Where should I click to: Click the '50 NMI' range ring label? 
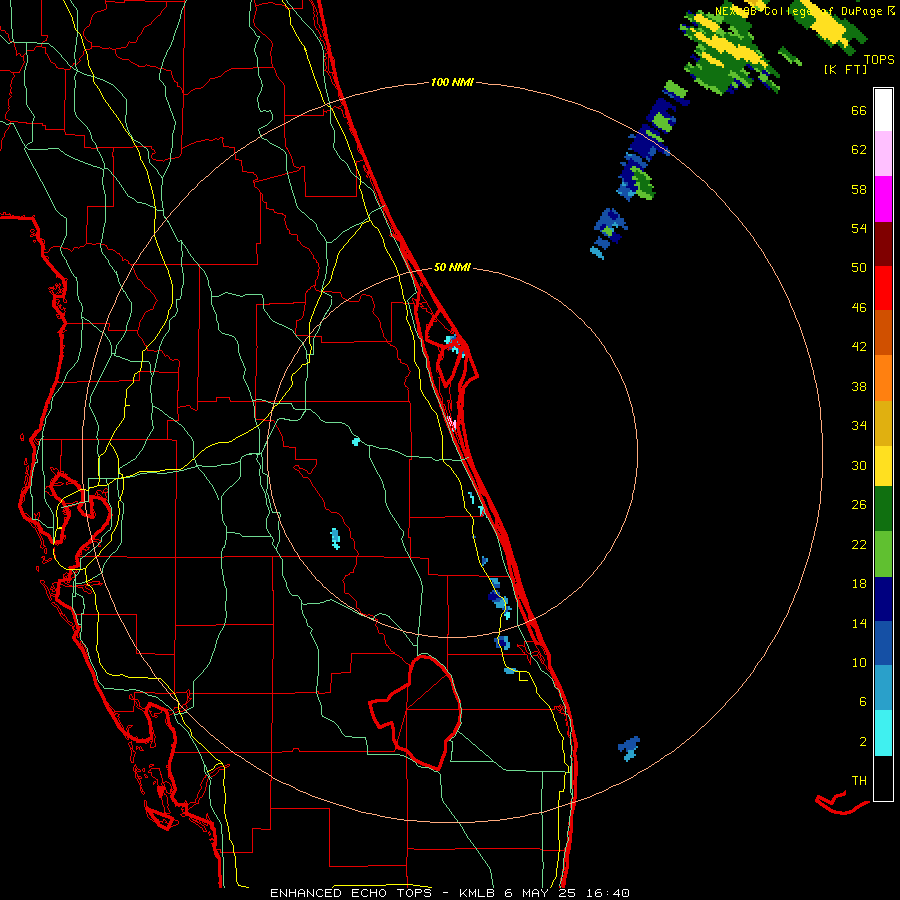click(x=452, y=267)
